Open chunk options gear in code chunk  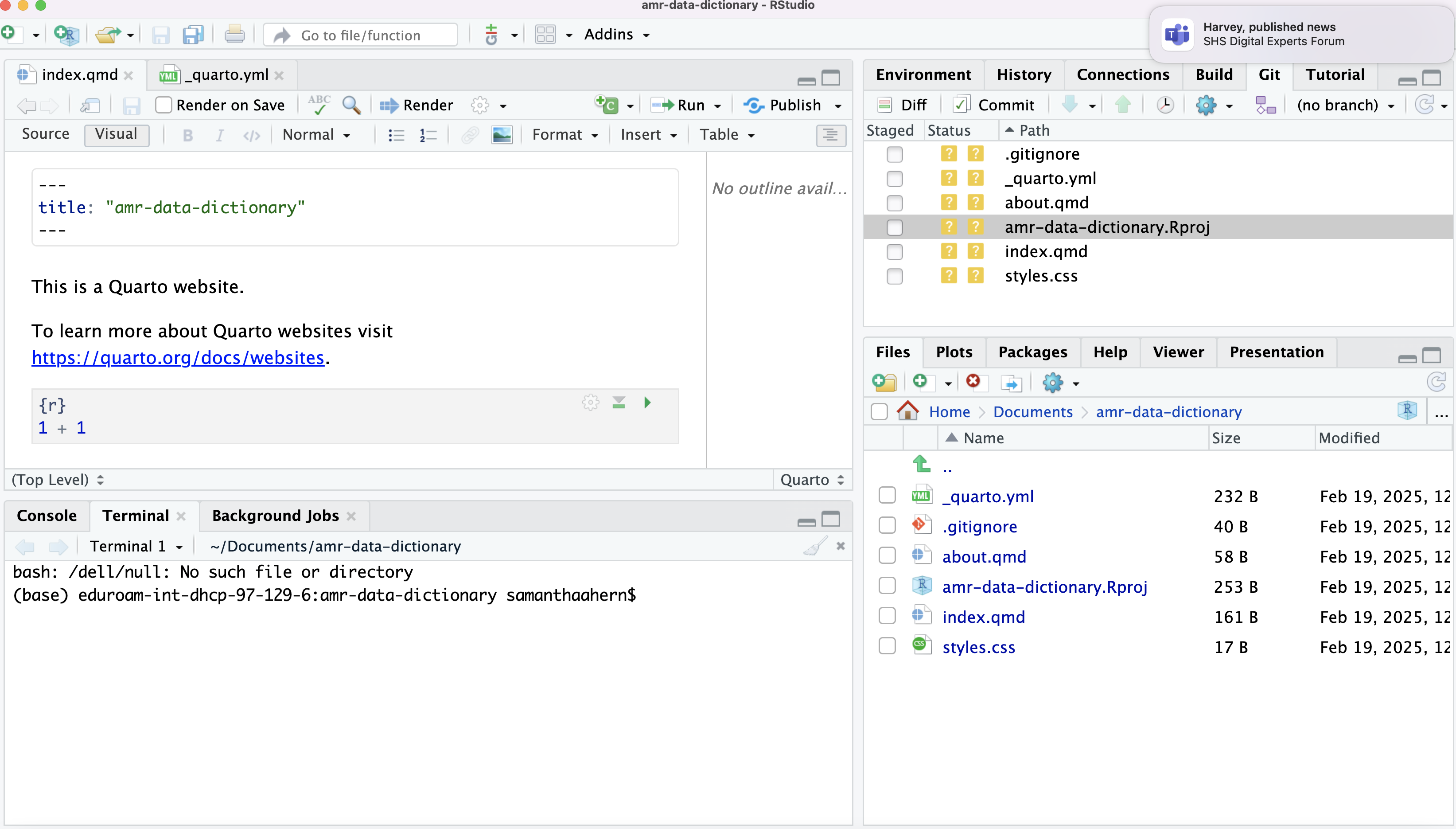591,403
